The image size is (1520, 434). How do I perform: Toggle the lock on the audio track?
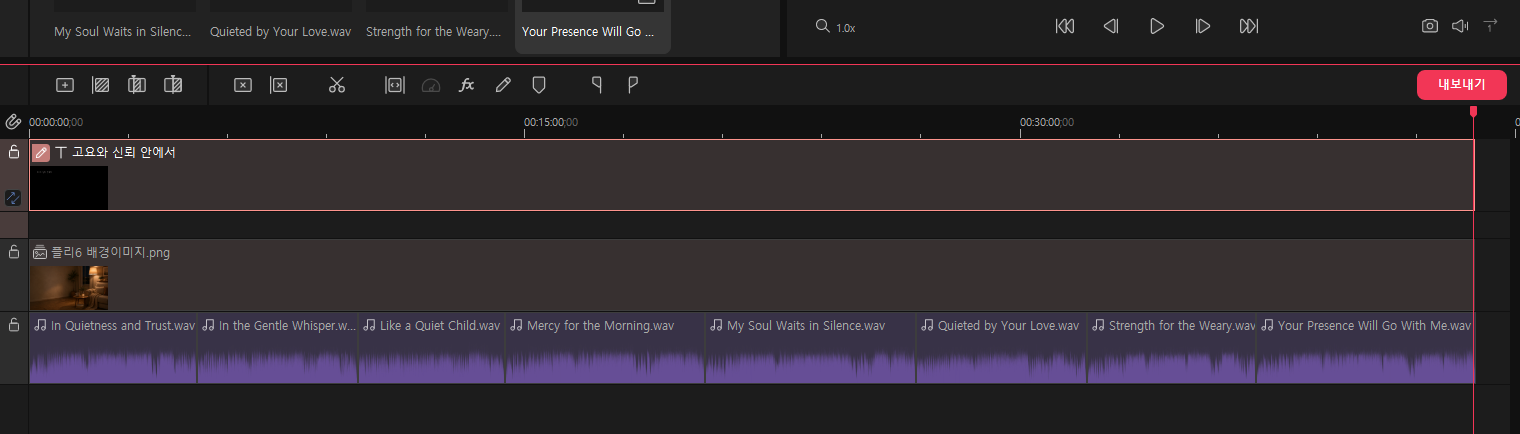[14, 325]
